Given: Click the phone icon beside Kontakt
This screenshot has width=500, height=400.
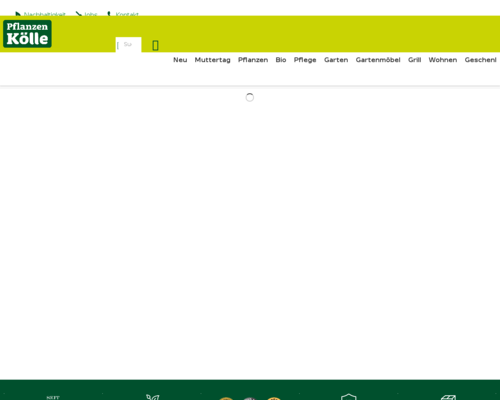Looking at the screenshot, I should pyautogui.click(x=109, y=14).
